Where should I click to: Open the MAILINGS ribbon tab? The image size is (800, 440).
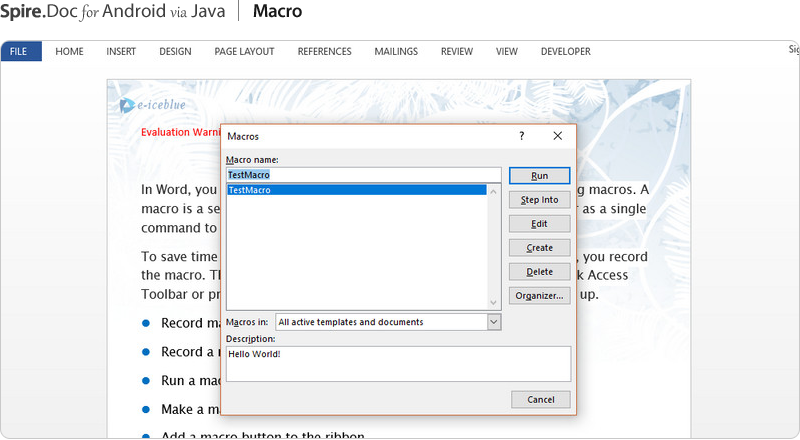tap(396, 52)
